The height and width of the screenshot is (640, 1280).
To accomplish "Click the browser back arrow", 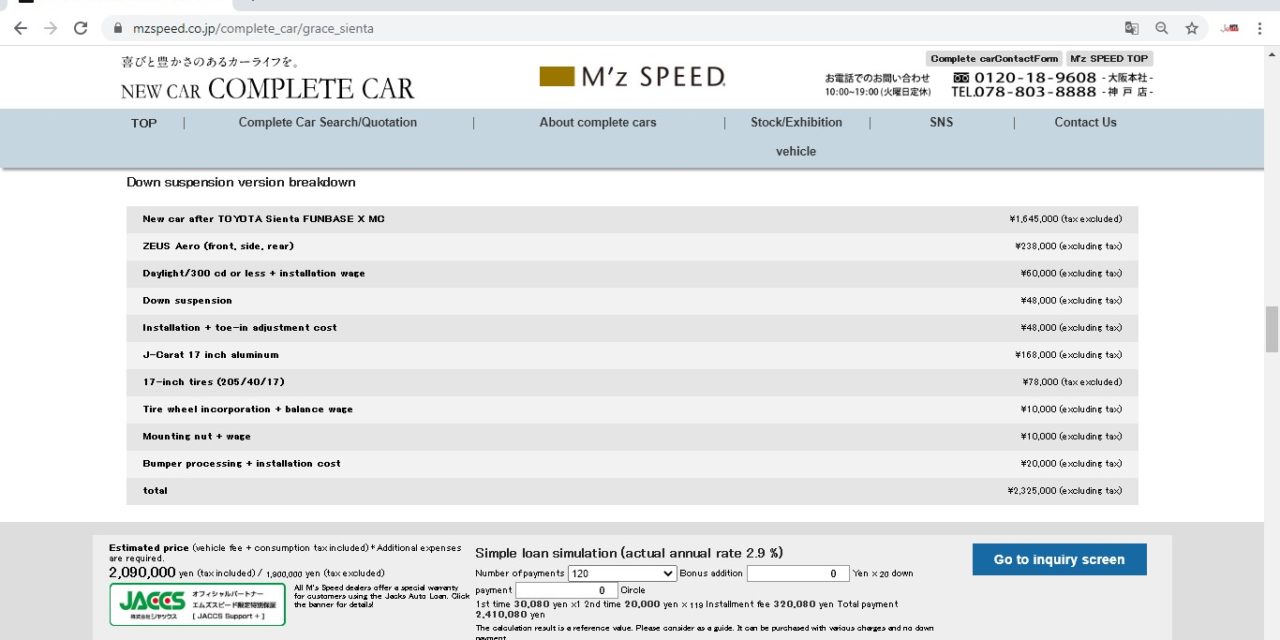I will [20, 28].
